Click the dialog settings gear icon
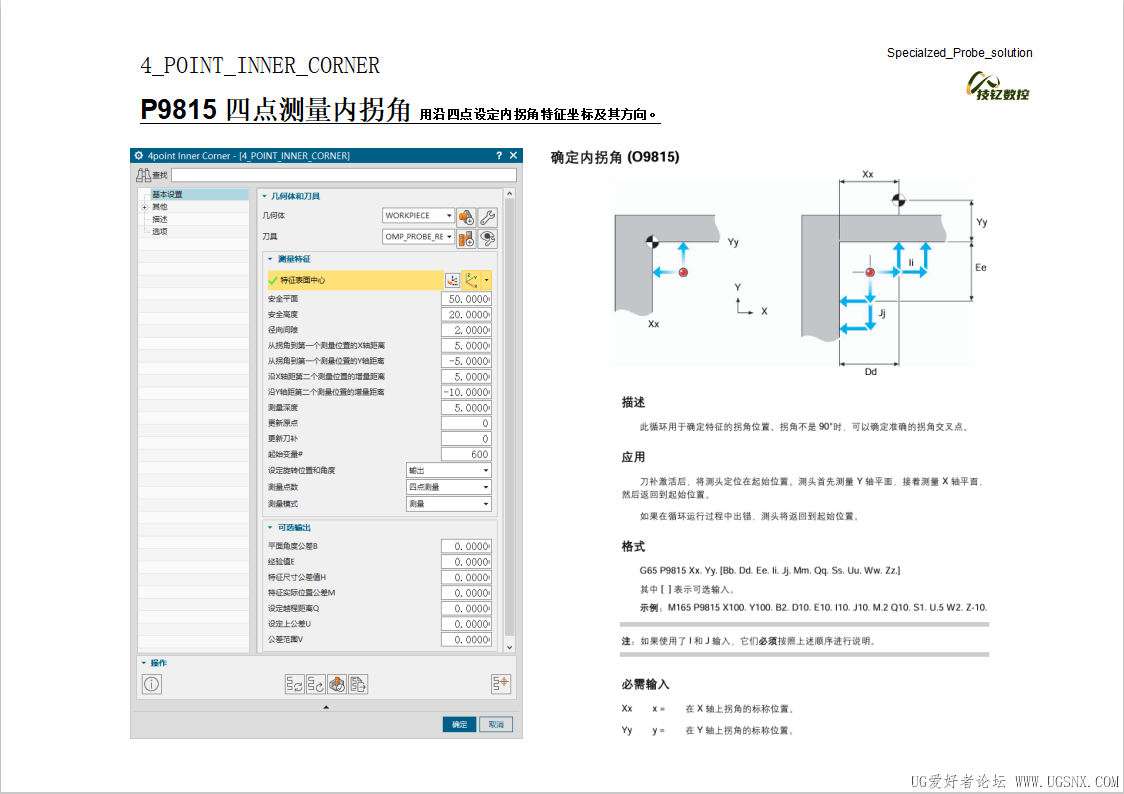The image size is (1124, 794). pos(139,156)
